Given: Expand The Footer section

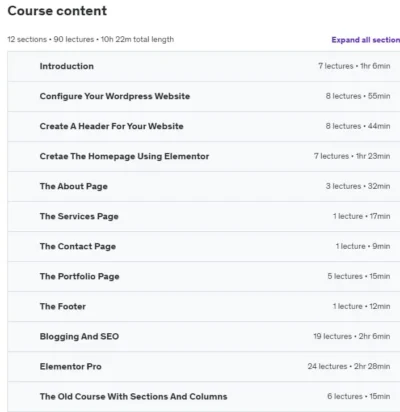Looking at the screenshot, I should pos(204,306).
